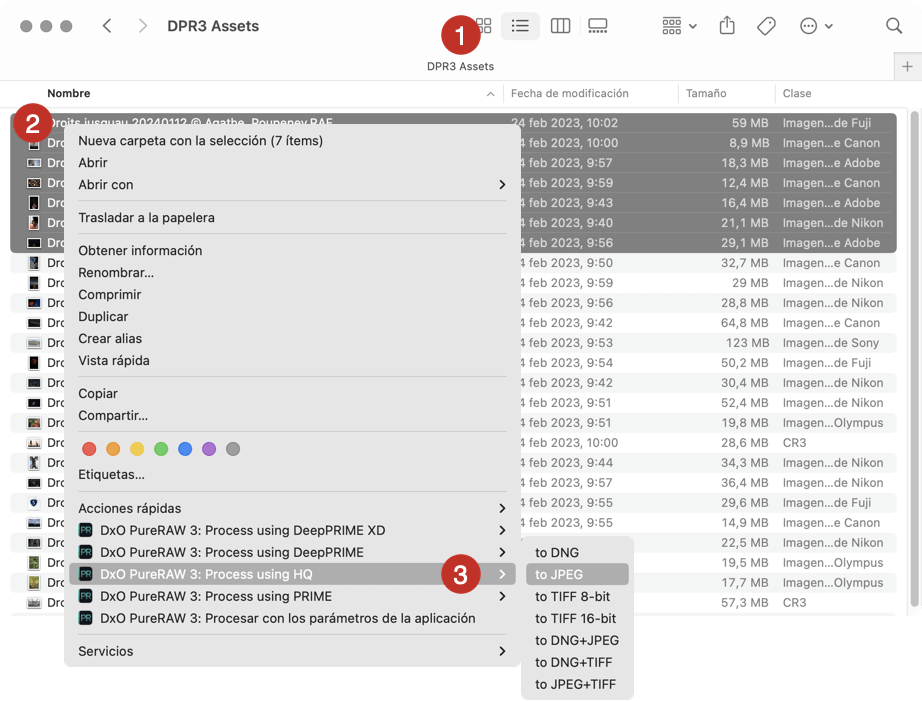The width and height of the screenshot is (922, 701).
Task: Apply the blue tag color
Action: 185,449
